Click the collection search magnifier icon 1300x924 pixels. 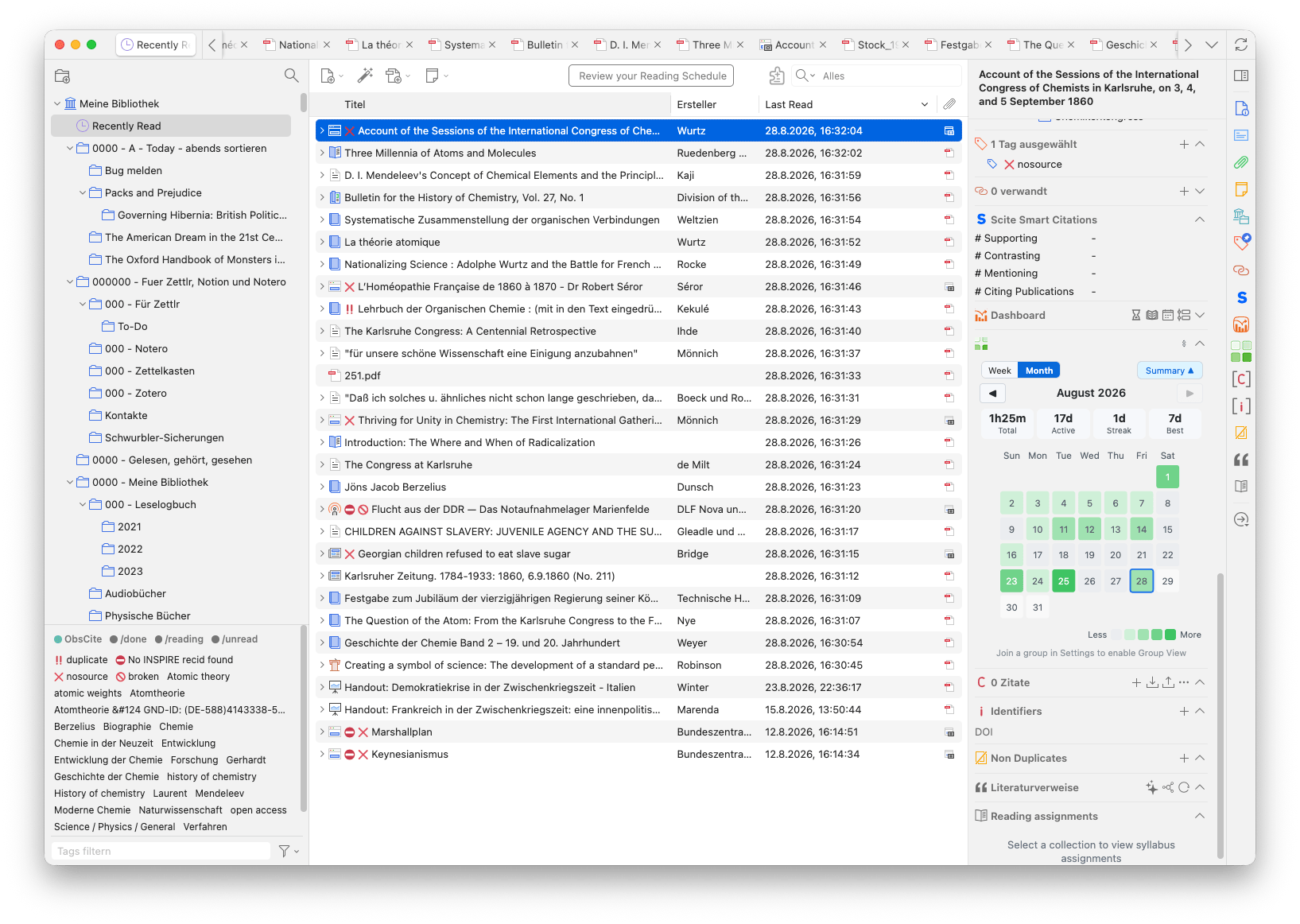pos(291,76)
